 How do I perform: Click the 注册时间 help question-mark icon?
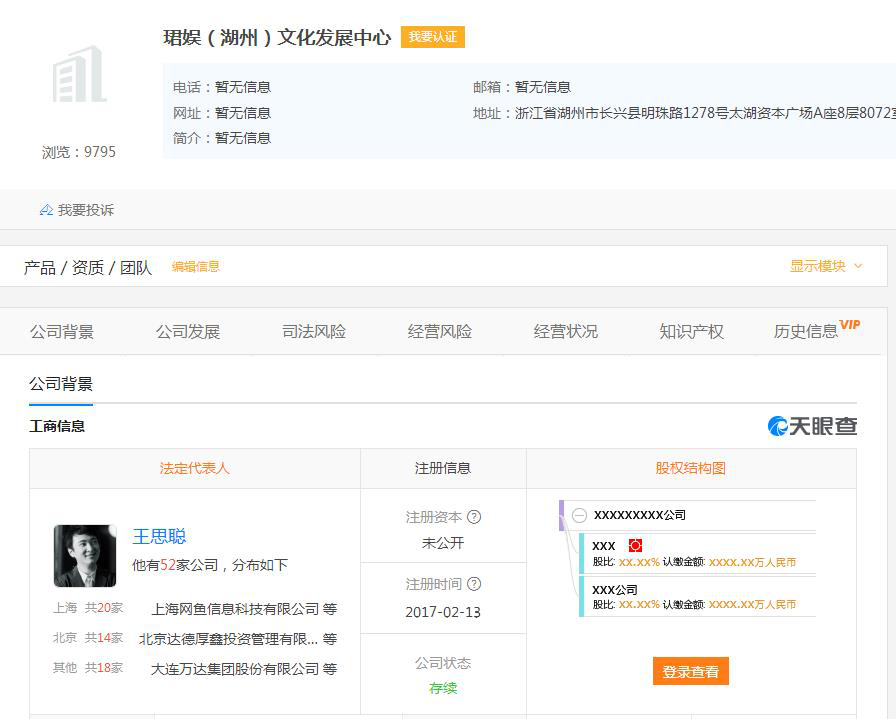click(x=474, y=584)
